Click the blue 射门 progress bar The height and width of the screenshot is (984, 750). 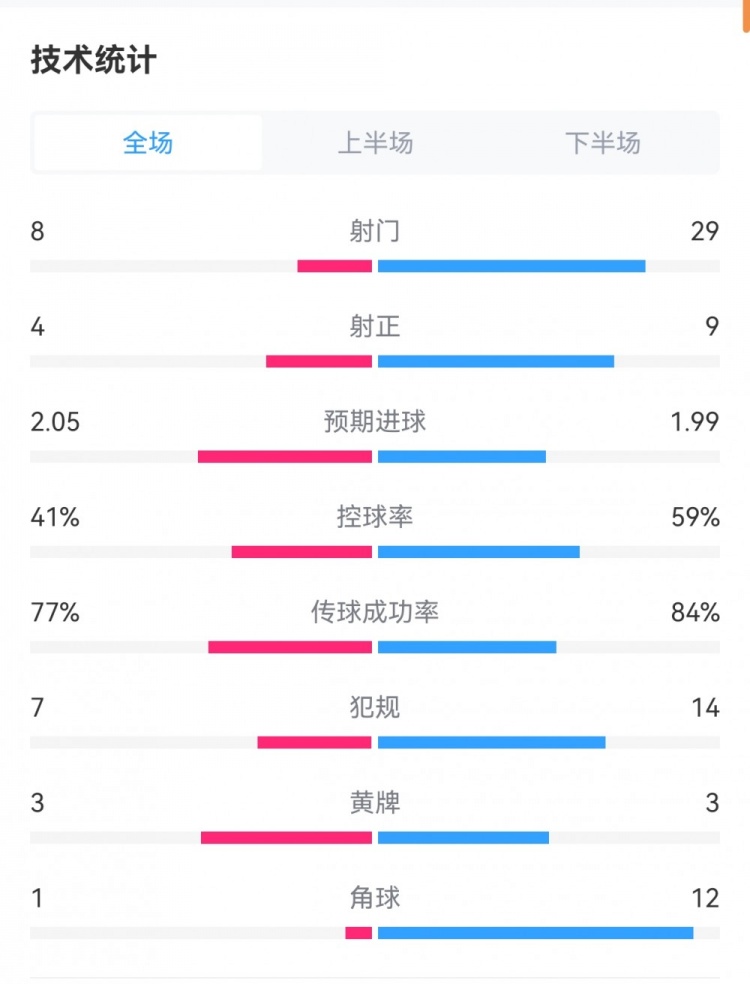click(511, 266)
